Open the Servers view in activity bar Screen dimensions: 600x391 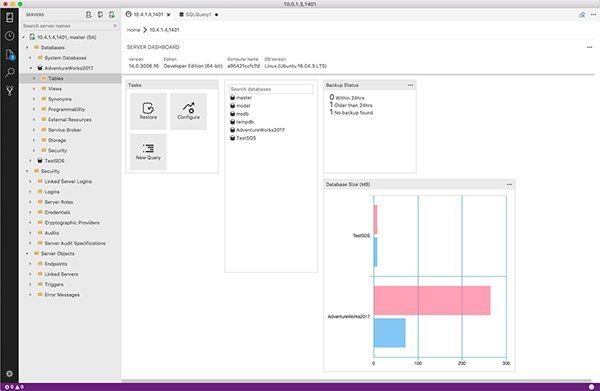click(10, 17)
